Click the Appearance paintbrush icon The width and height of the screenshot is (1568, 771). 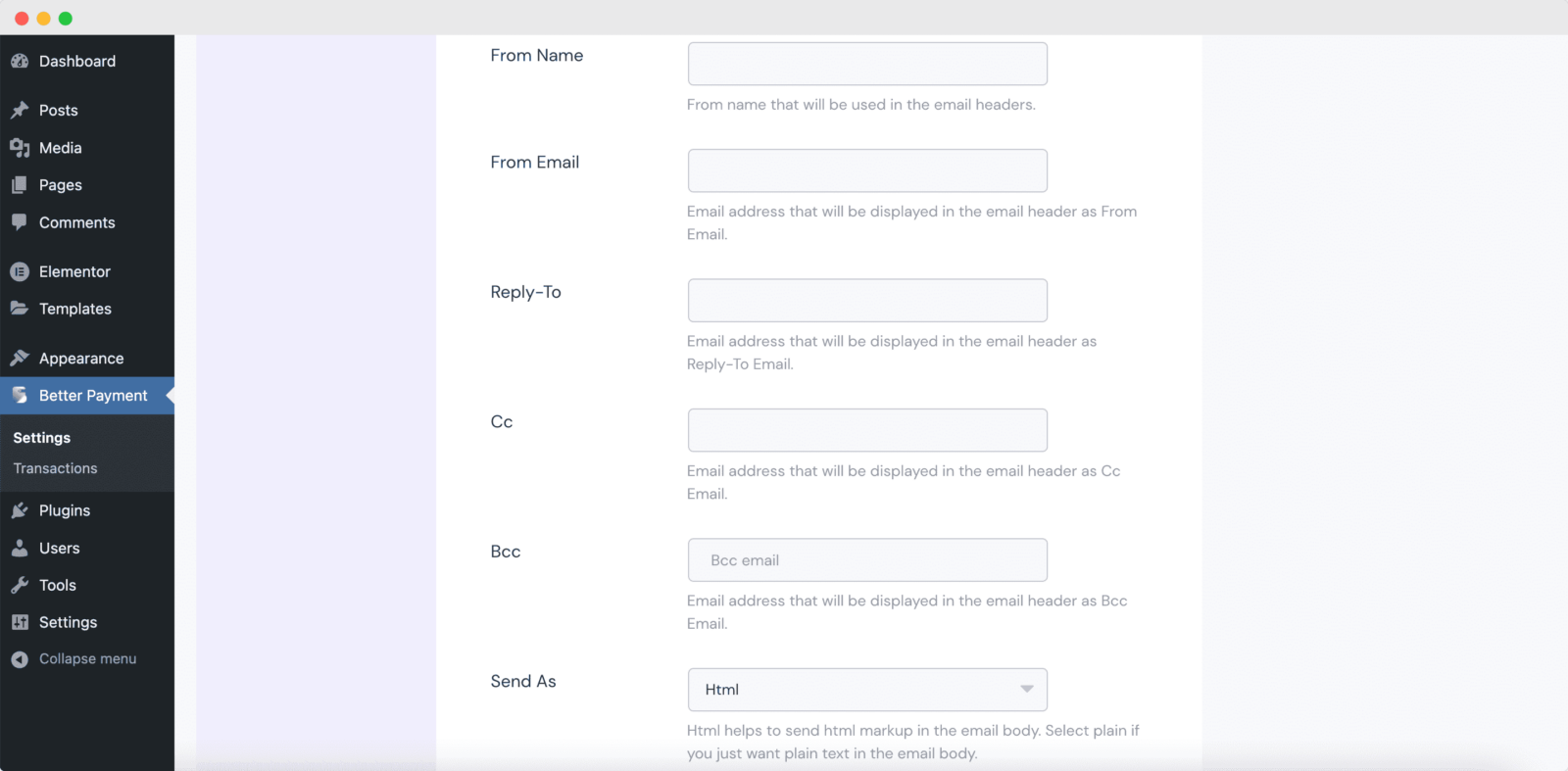tap(21, 358)
